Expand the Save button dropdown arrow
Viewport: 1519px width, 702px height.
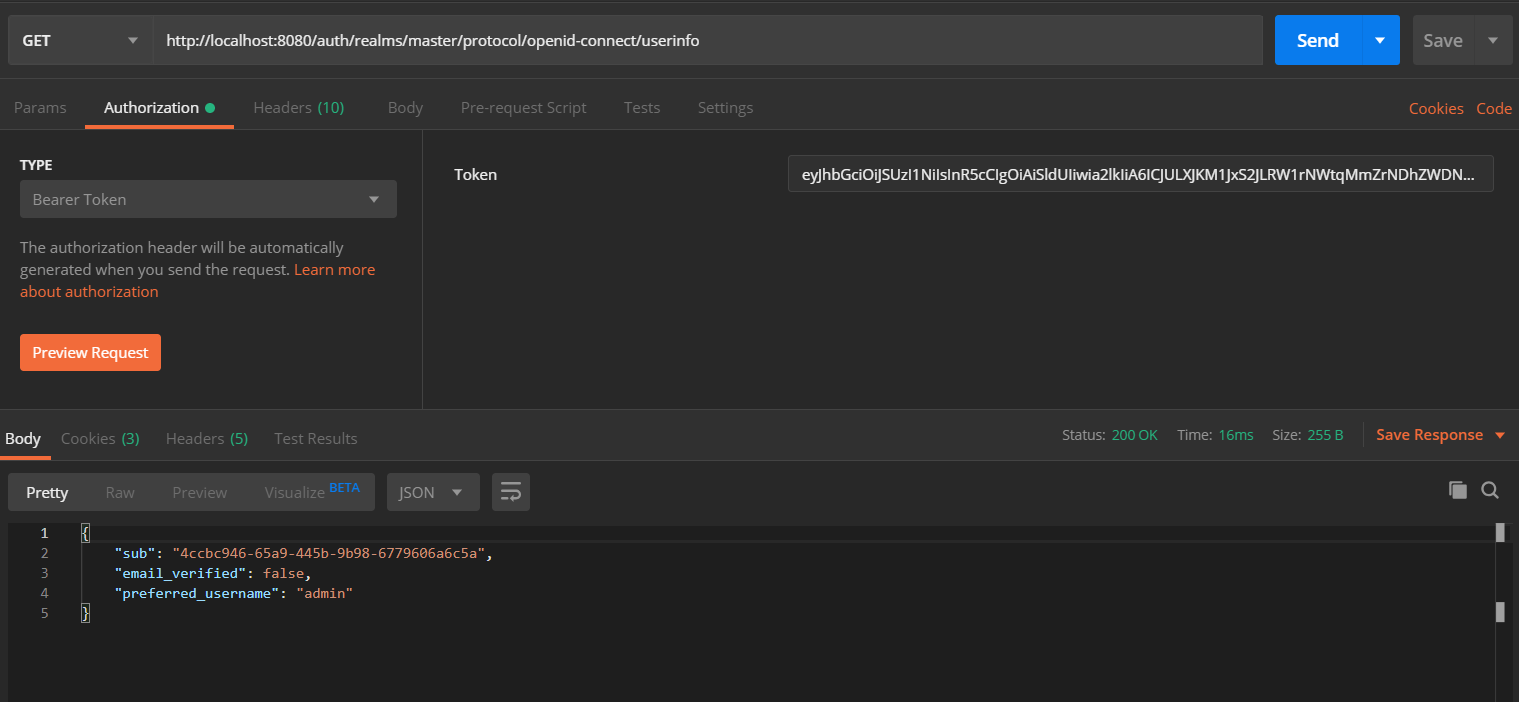1491,39
